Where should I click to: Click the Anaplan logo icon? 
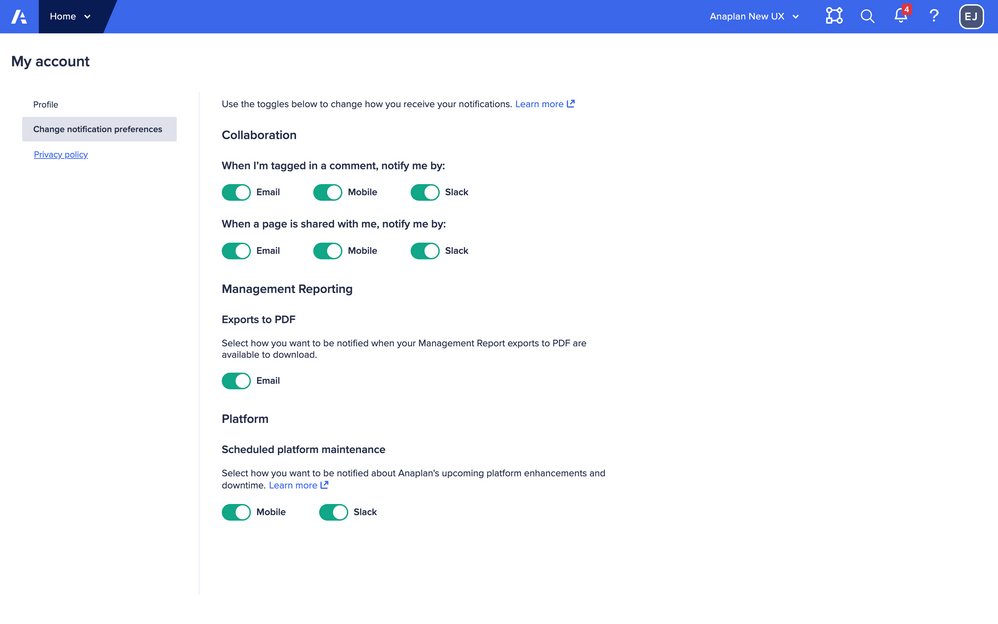click(19, 16)
